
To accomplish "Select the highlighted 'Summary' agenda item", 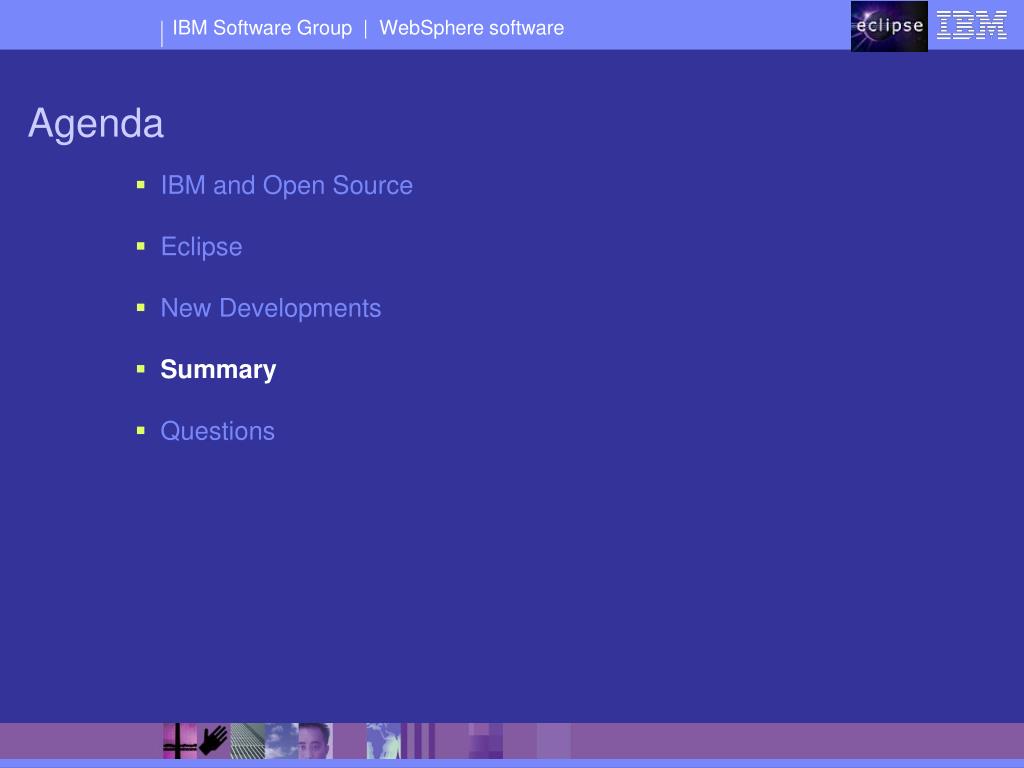I will [x=218, y=370].
